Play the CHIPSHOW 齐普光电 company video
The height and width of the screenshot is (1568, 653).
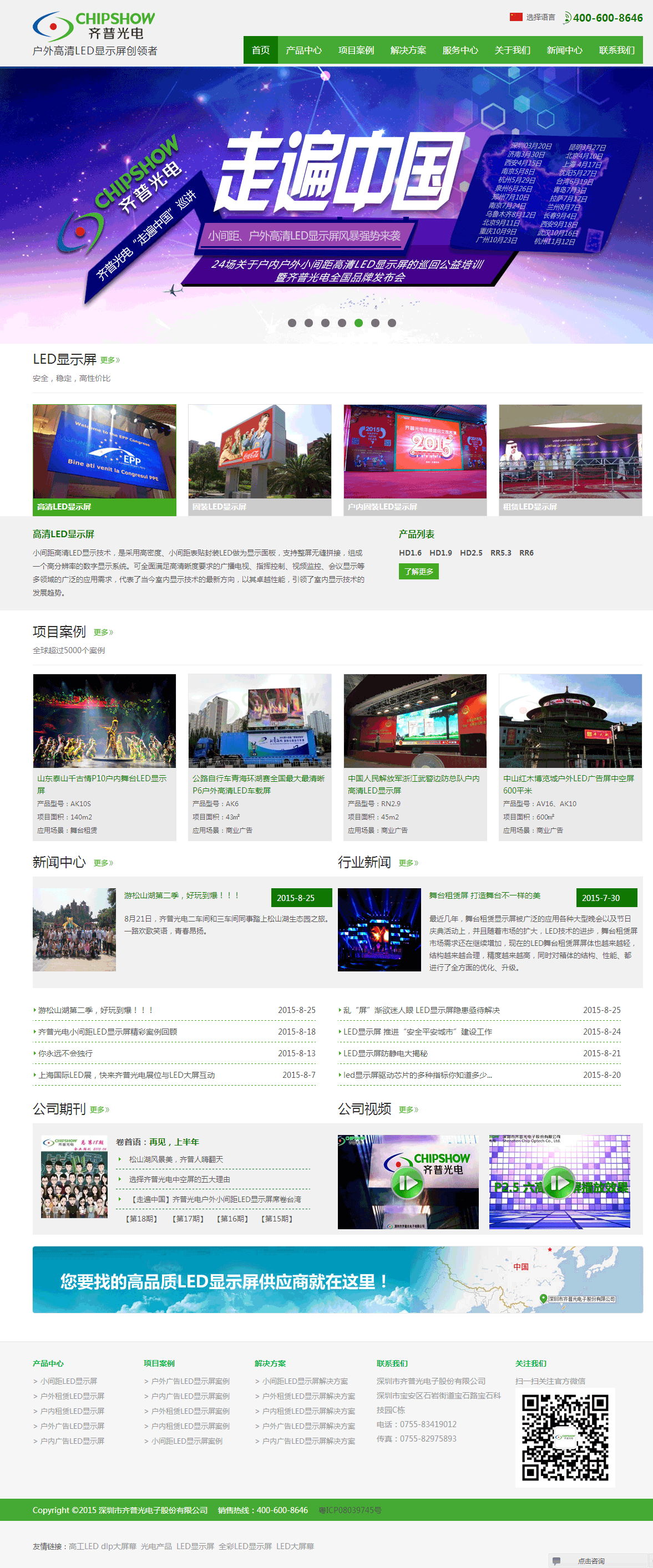pos(408,1182)
